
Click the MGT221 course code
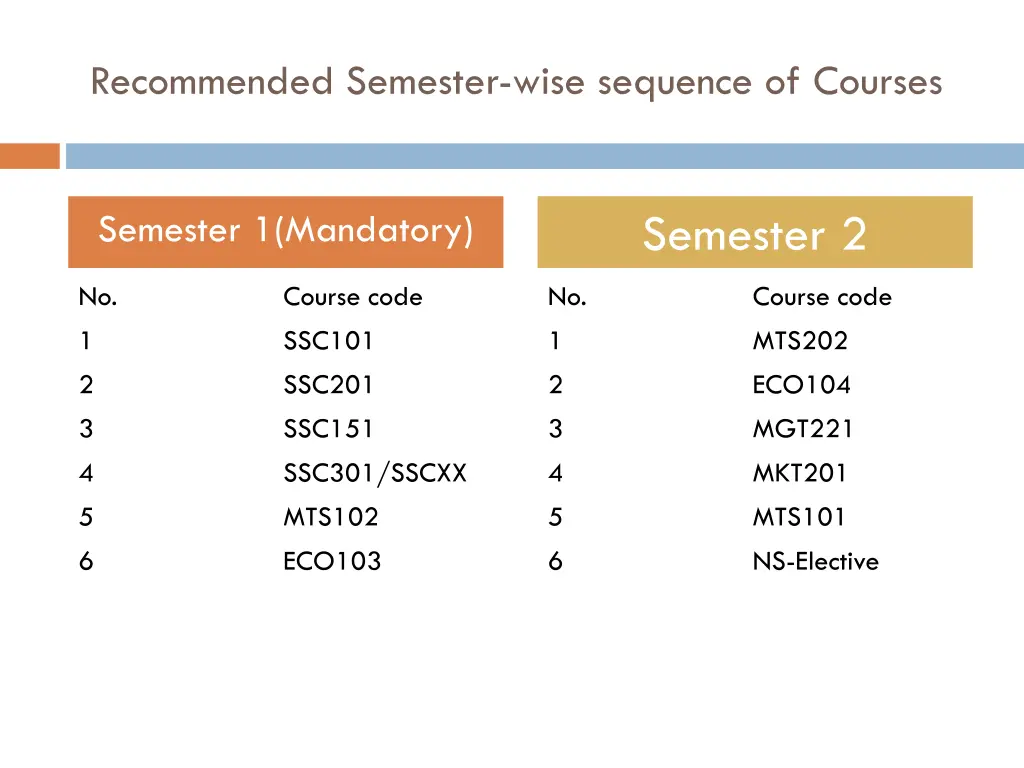click(803, 429)
